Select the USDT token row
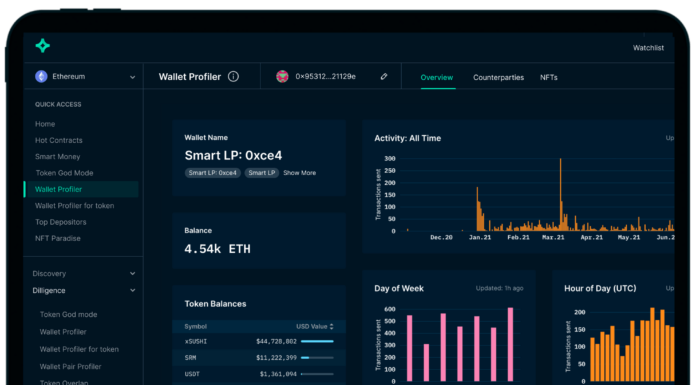 259,374
